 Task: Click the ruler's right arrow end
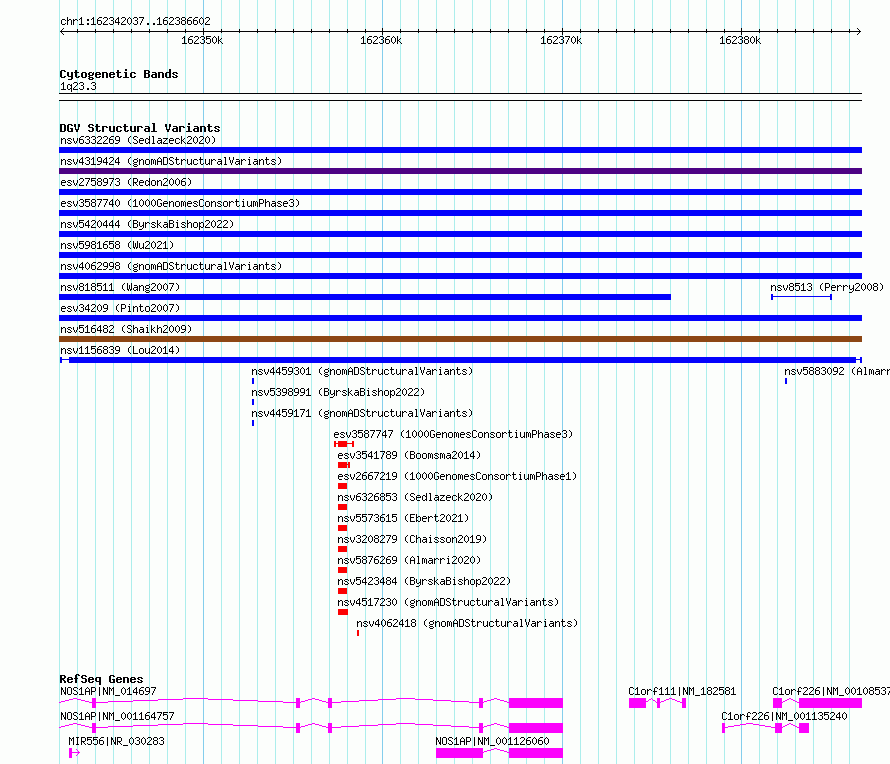pyautogui.click(x=859, y=31)
